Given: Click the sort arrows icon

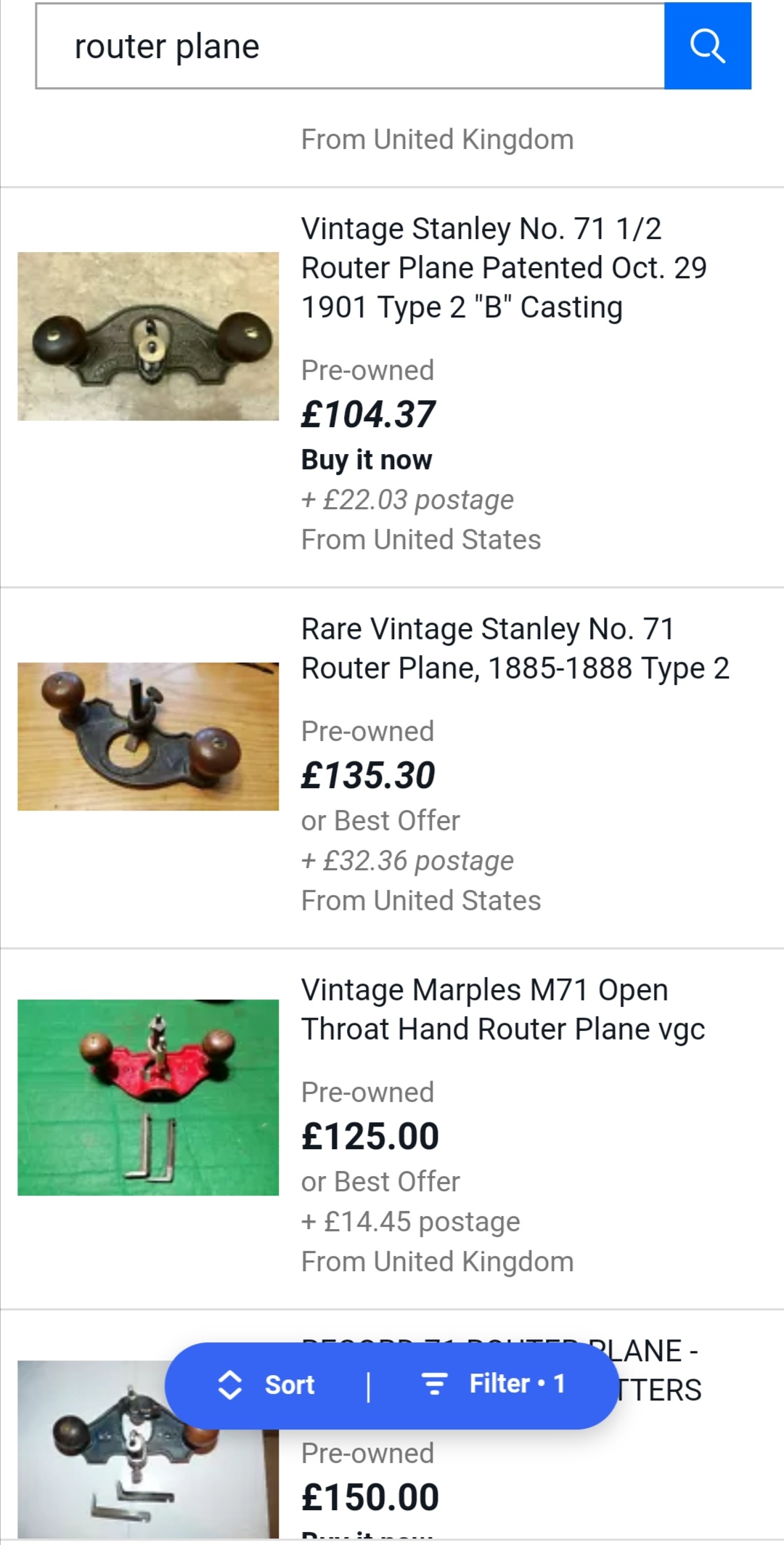Looking at the screenshot, I should tap(230, 1385).
